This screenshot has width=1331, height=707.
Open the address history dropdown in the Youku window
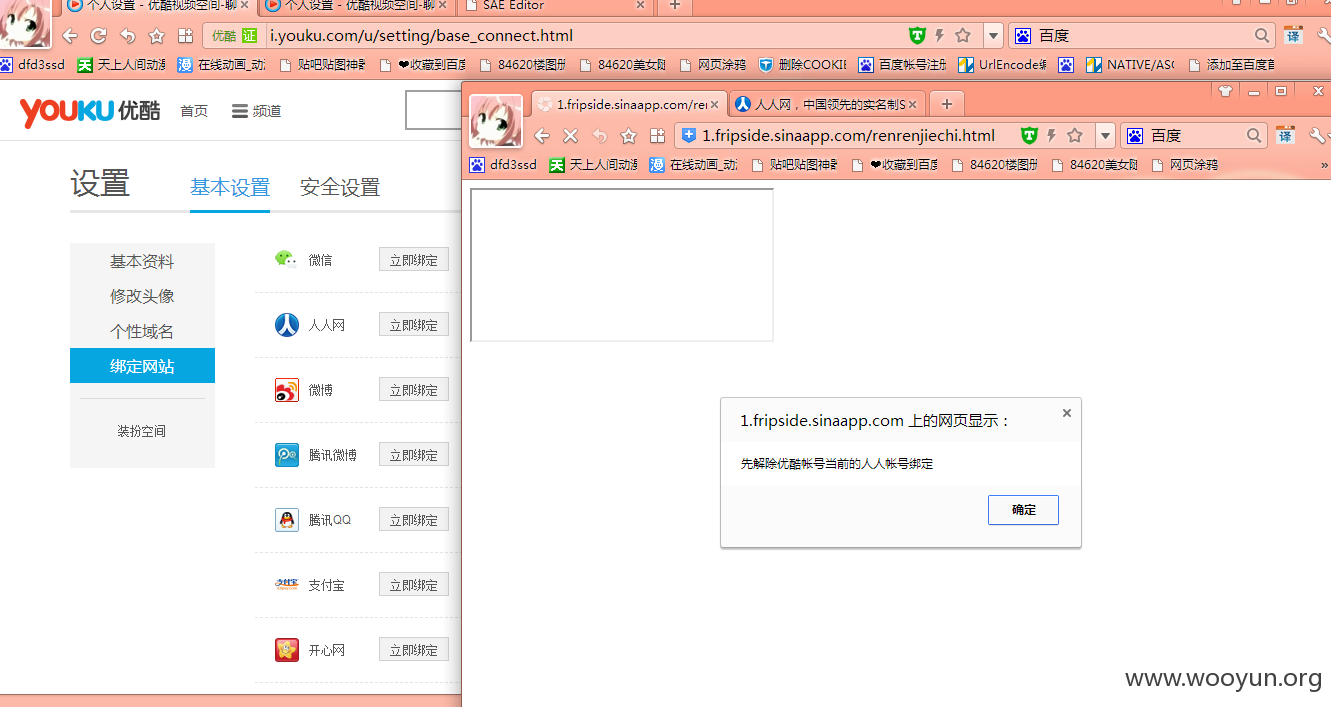pos(993,36)
